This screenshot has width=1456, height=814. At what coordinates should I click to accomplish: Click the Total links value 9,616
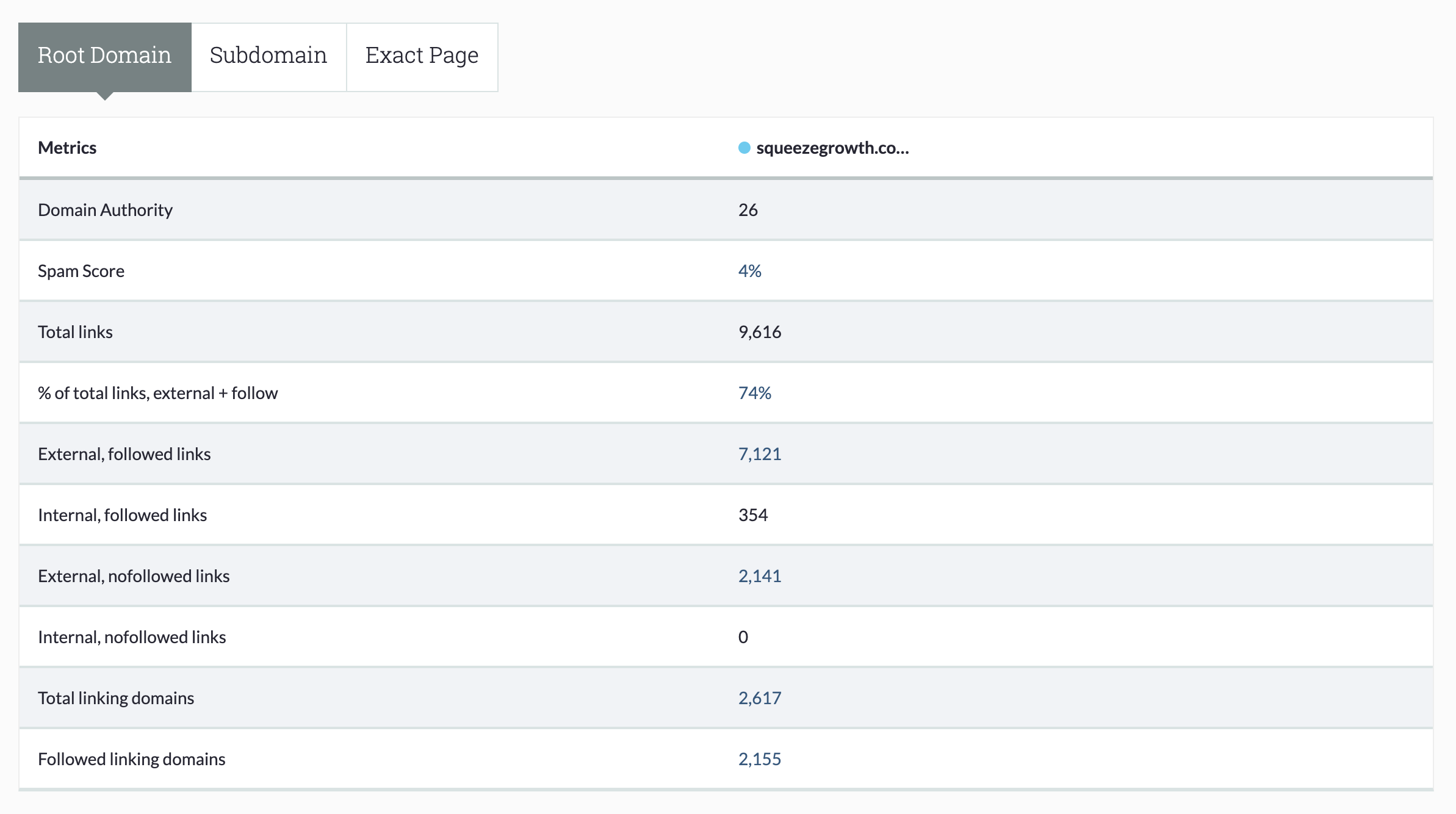click(760, 332)
